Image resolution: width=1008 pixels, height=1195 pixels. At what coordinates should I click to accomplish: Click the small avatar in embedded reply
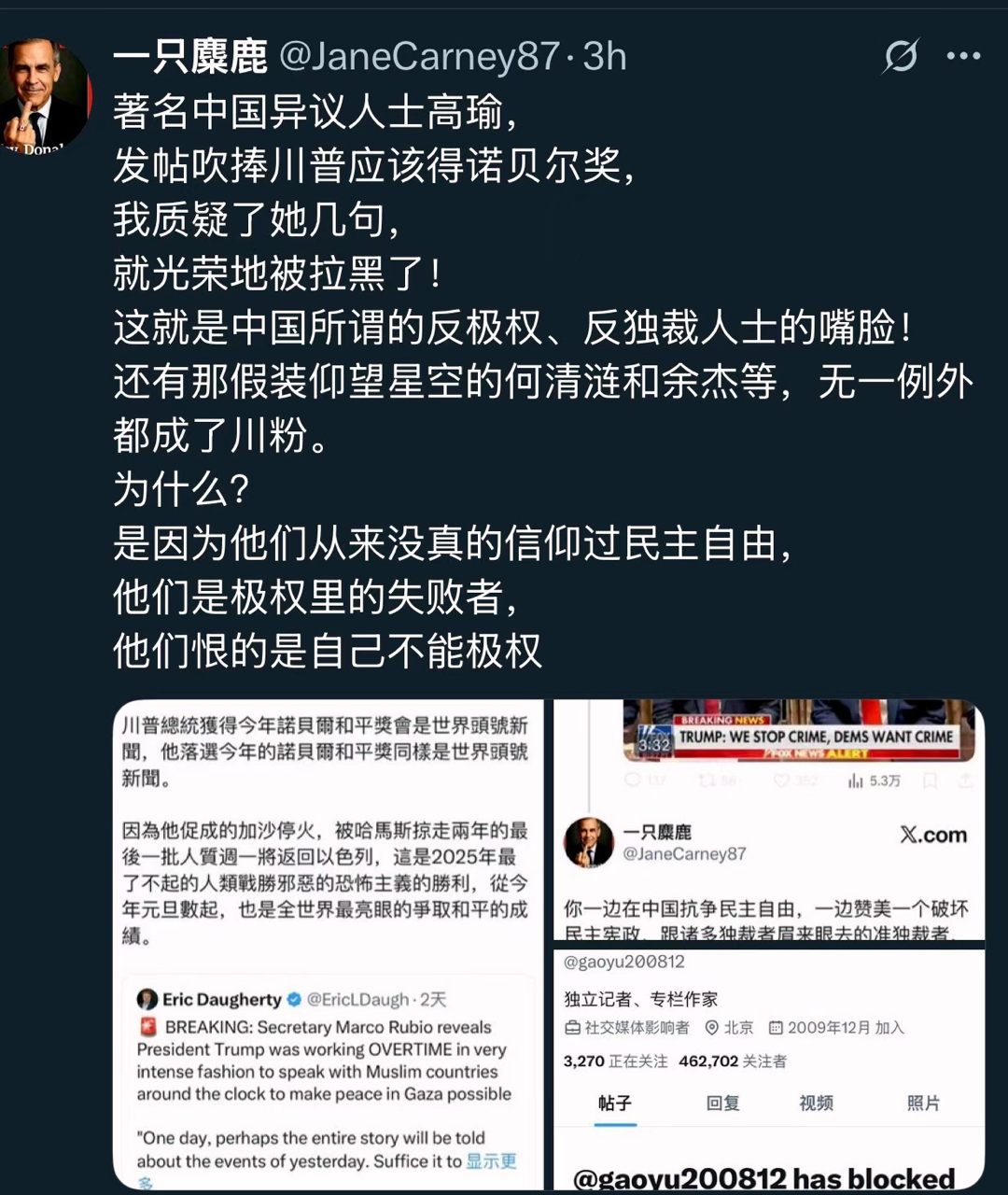[x=589, y=842]
